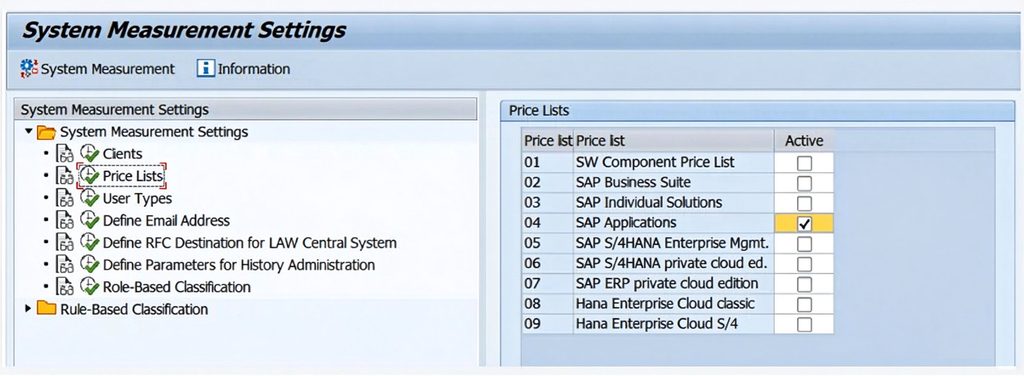Open the System Measurement toolbar button
Screen dimensions: 1024x376
pyautogui.click(x=98, y=69)
